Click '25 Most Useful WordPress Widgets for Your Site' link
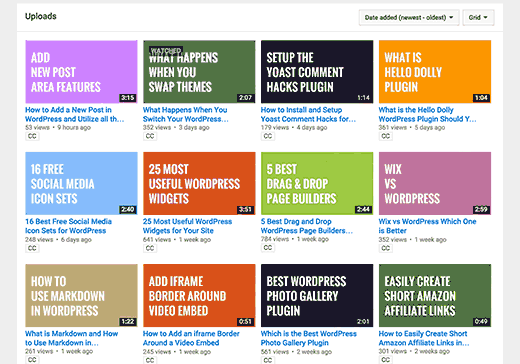This screenshot has width=520, height=364. coord(187,226)
